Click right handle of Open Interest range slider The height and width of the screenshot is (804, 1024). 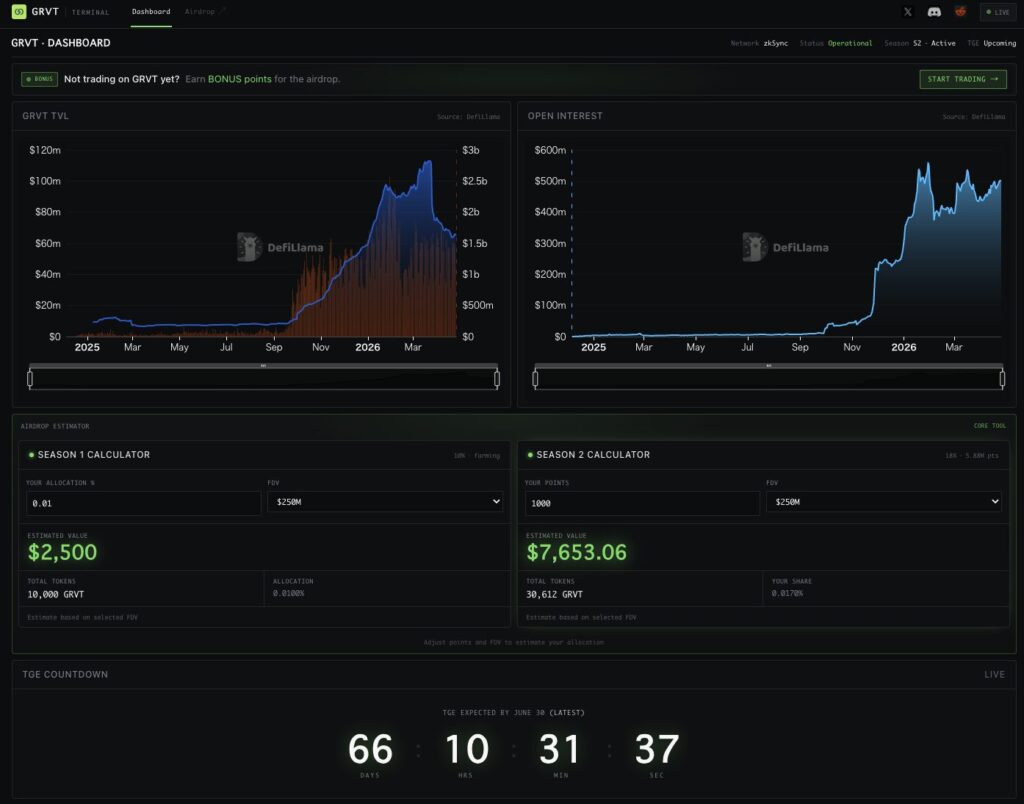coord(1002,379)
